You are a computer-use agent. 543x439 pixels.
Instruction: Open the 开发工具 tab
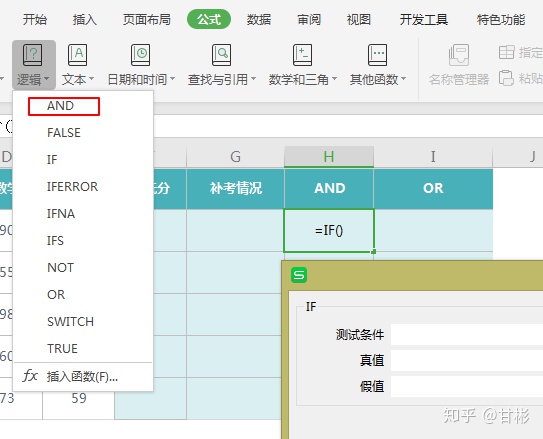[x=424, y=19]
